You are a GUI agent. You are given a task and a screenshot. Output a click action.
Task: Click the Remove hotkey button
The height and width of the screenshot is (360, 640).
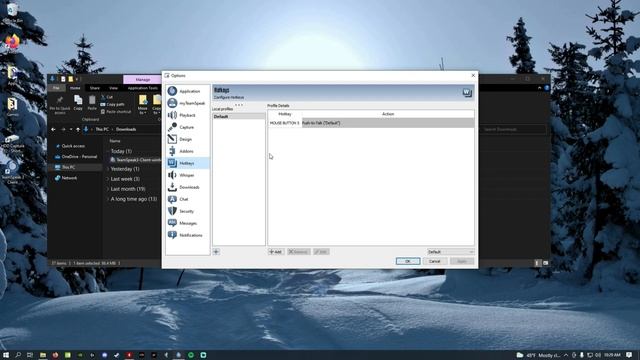(299, 252)
